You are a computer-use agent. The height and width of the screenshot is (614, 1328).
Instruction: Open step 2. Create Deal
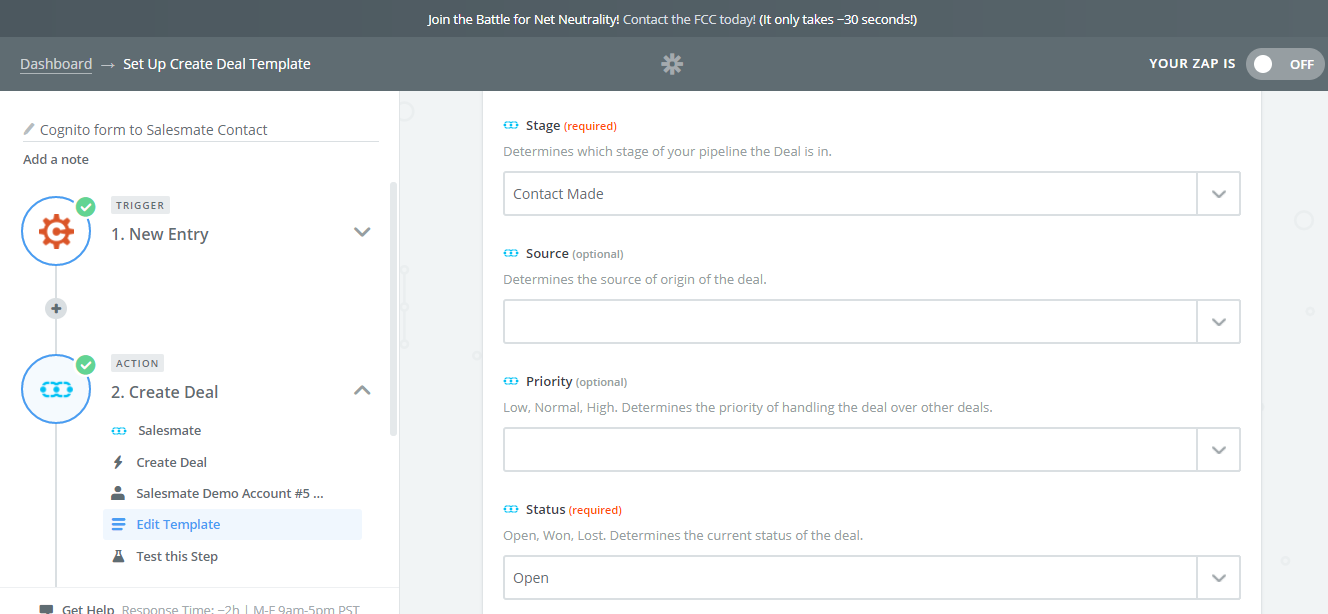pyautogui.click(x=165, y=392)
